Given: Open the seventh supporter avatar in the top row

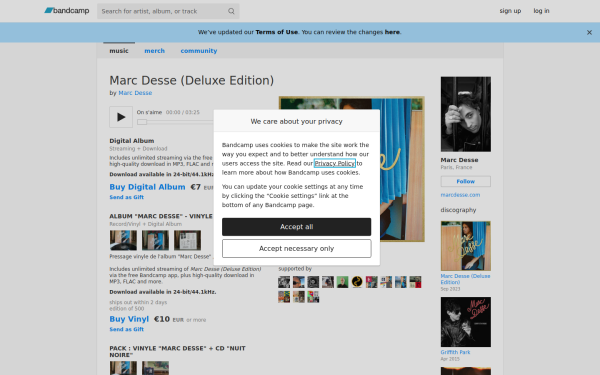Looking at the screenshot, I should (372, 282).
